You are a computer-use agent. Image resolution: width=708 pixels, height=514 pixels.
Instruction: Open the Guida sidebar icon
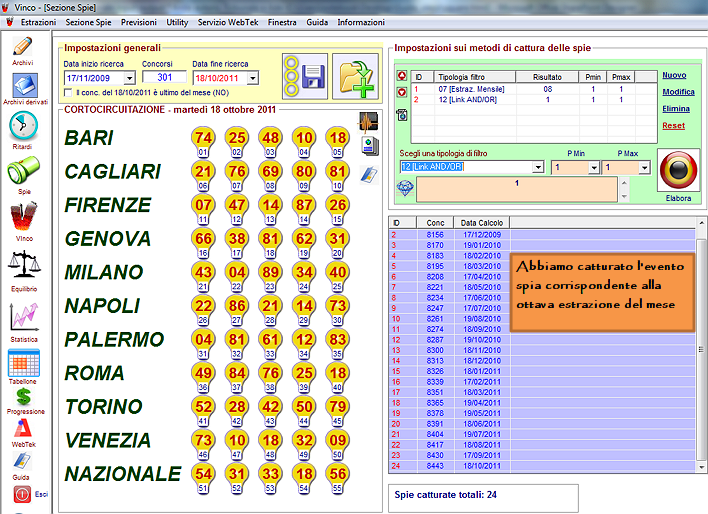pos(22,461)
